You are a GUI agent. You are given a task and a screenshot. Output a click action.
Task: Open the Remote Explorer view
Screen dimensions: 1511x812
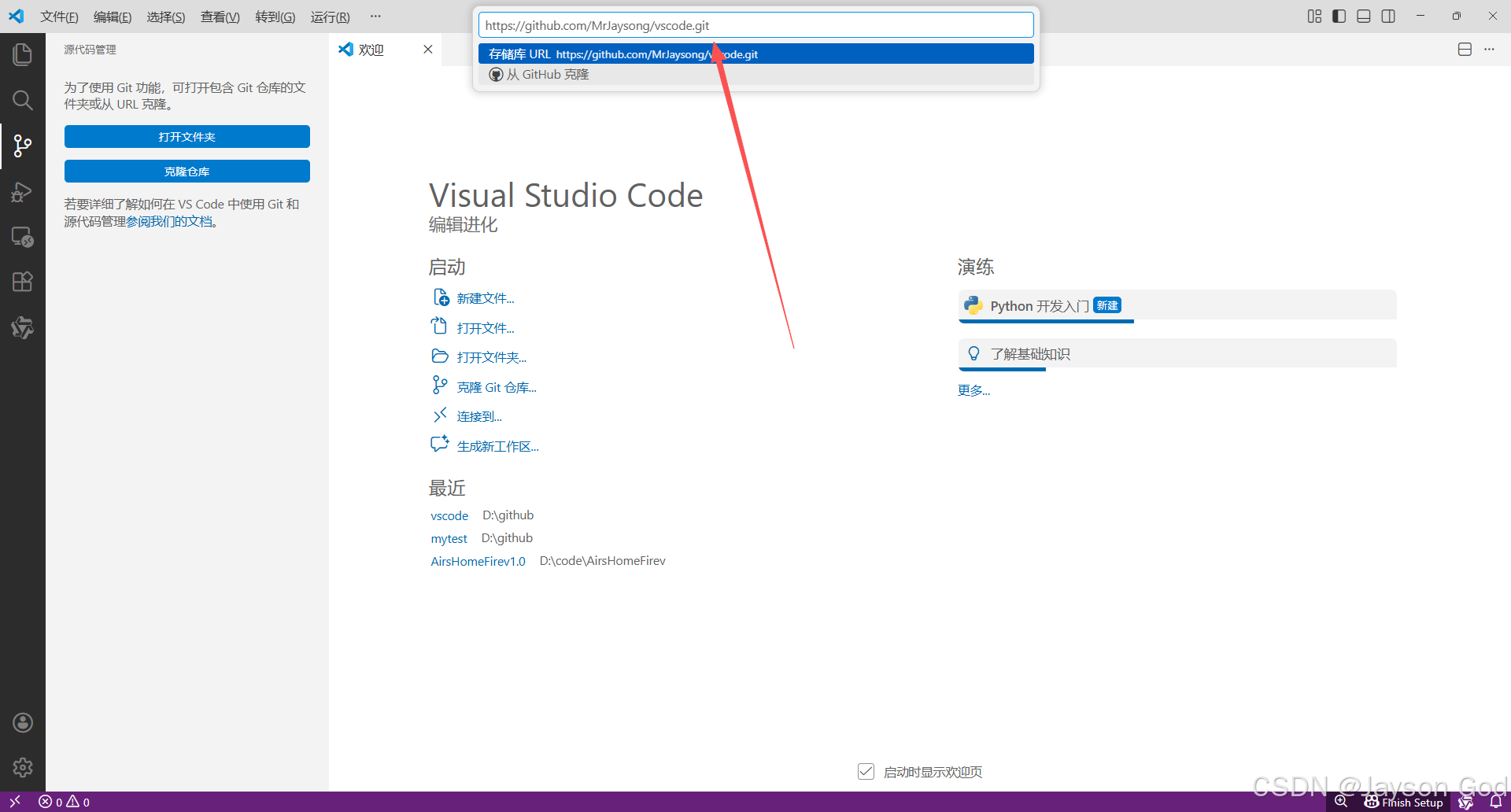click(x=23, y=237)
